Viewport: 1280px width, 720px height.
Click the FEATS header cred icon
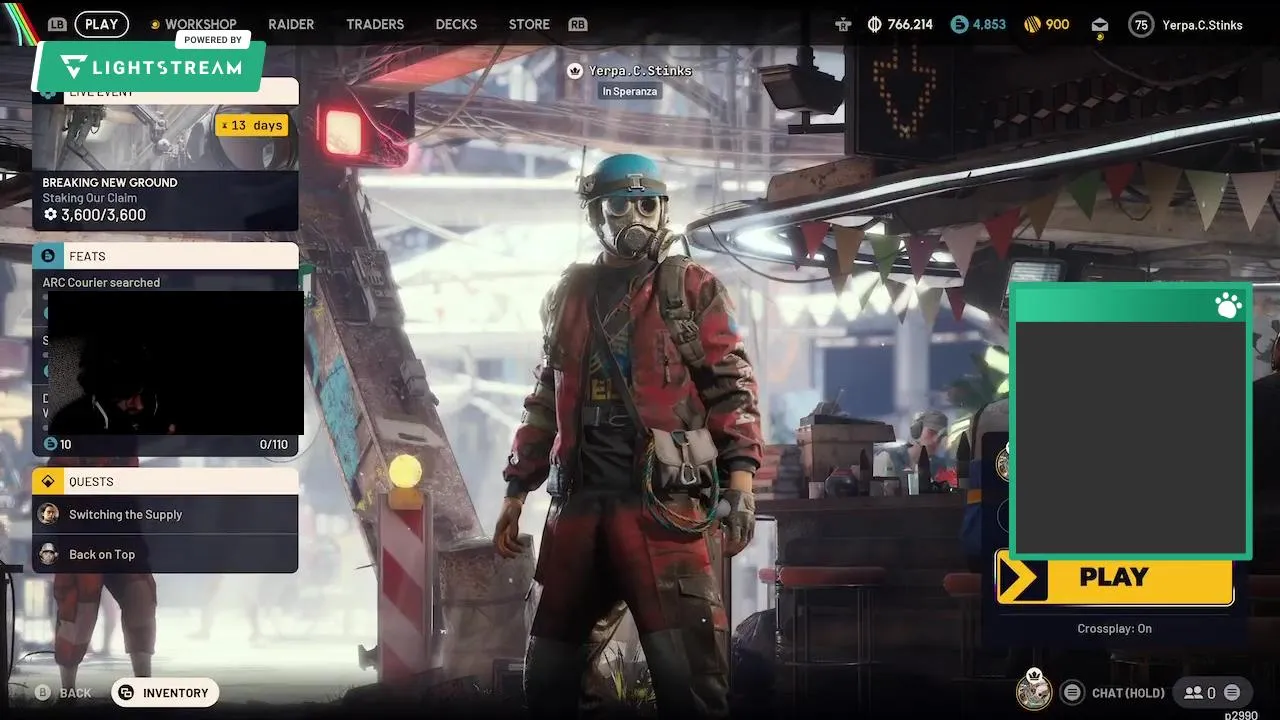47,256
